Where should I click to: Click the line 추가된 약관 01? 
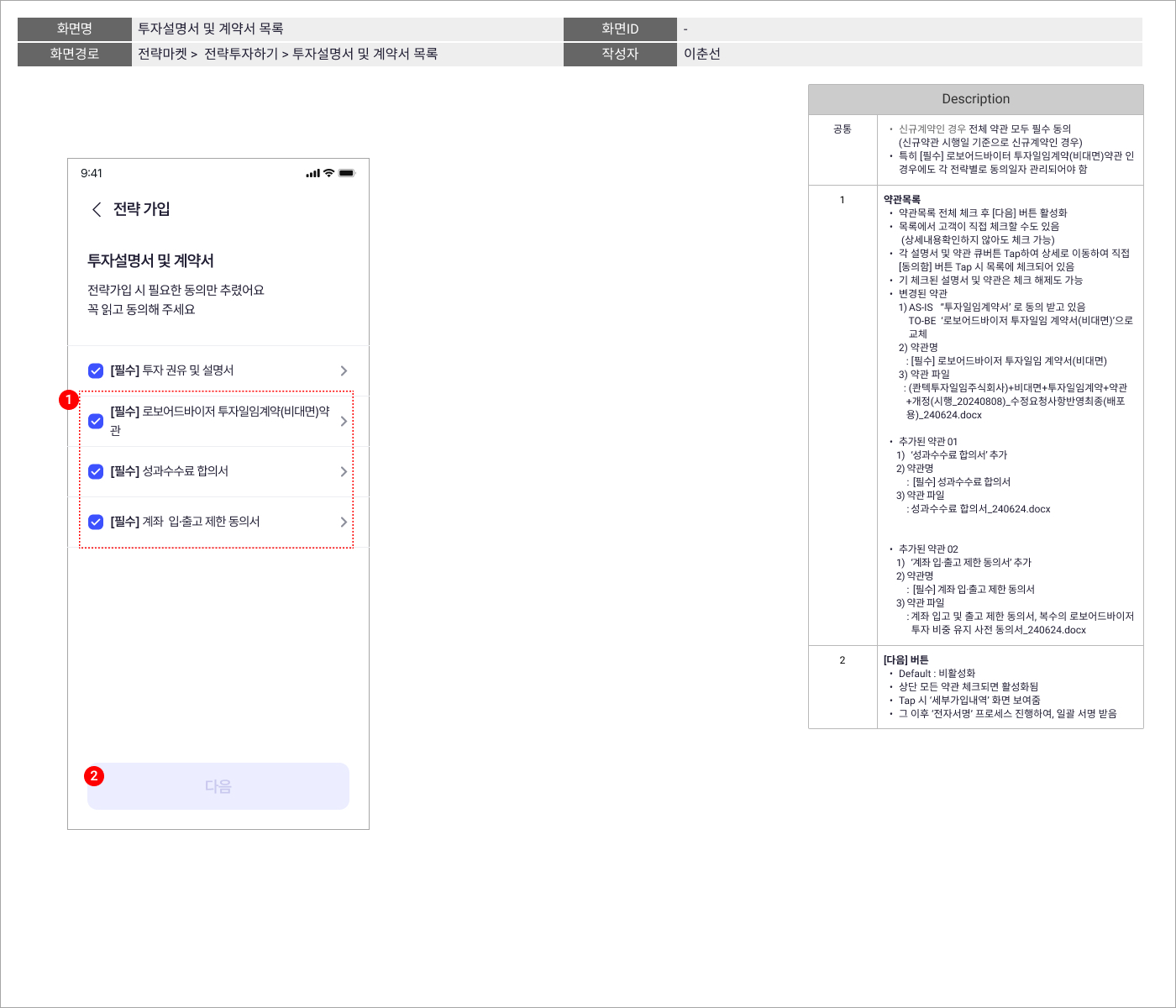click(x=928, y=441)
